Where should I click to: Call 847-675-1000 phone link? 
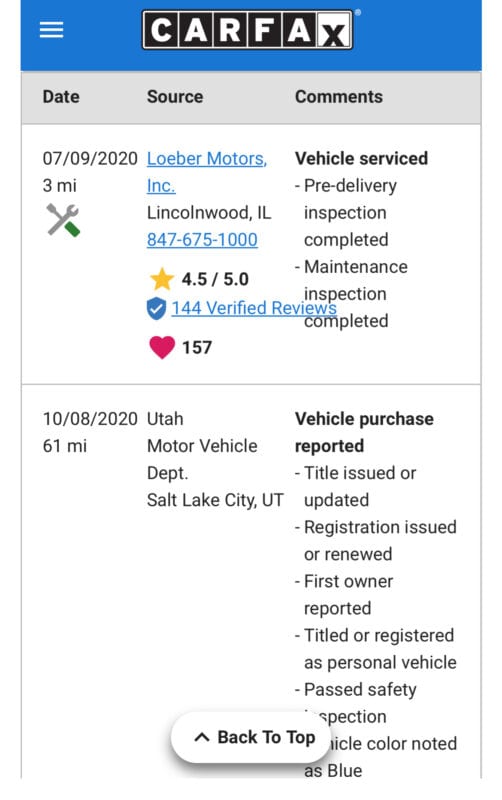coord(202,240)
